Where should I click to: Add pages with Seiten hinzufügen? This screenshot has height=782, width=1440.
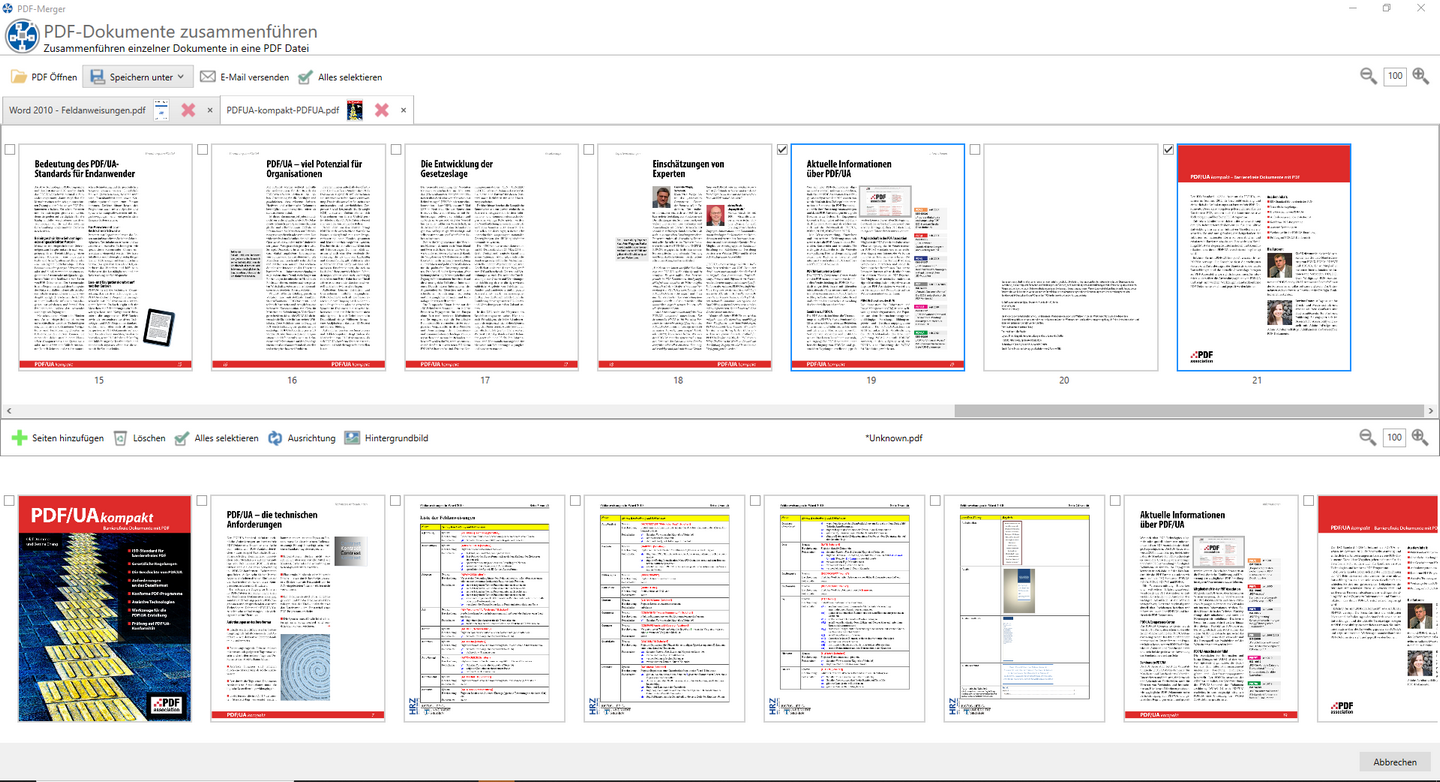(x=58, y=438)
